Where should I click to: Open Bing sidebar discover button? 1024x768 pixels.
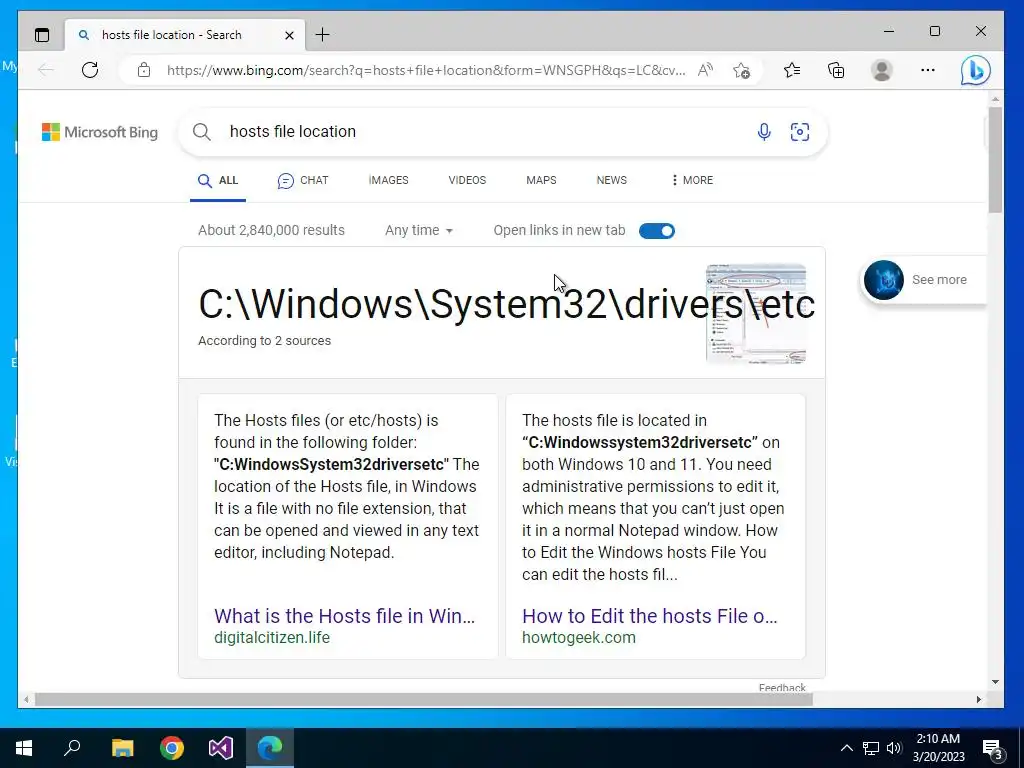click(975, 70)
